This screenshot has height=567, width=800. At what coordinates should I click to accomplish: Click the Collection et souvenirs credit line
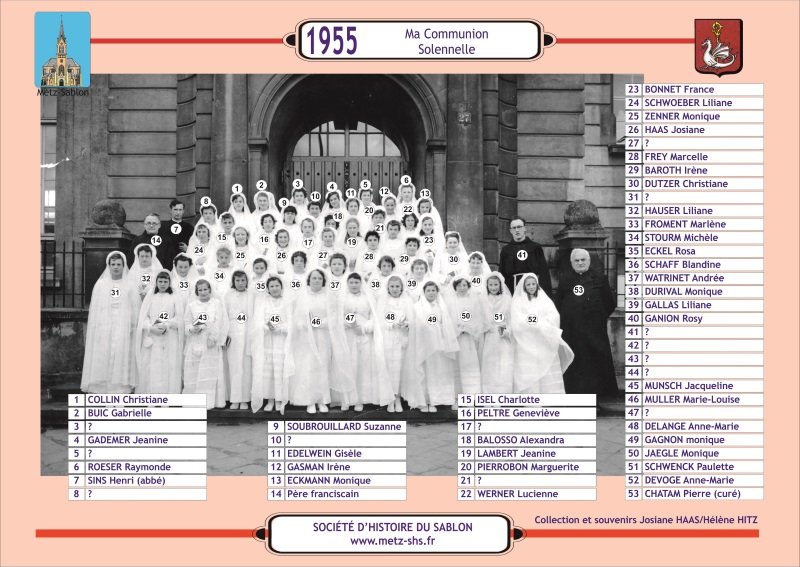coord(646,520)
